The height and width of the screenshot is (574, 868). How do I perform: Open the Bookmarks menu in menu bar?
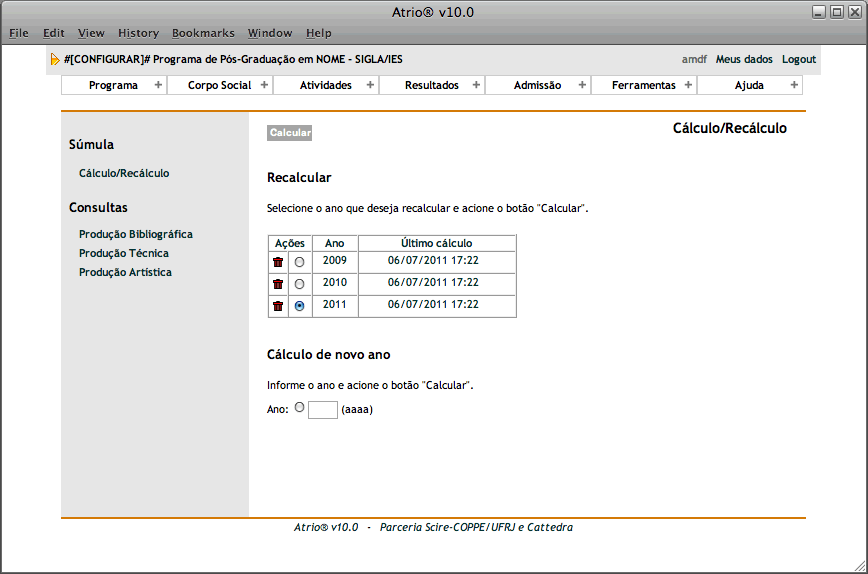coord(203,33)
